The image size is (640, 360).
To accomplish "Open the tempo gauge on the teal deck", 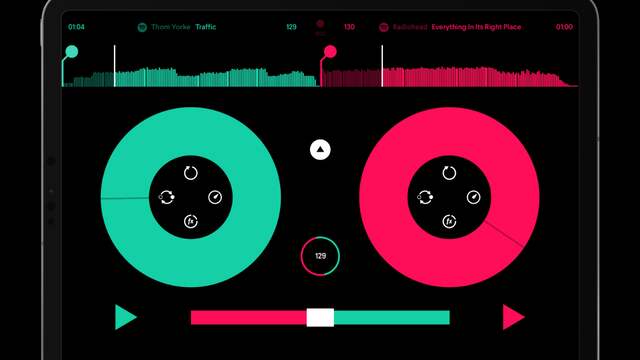I will (215, 198).
